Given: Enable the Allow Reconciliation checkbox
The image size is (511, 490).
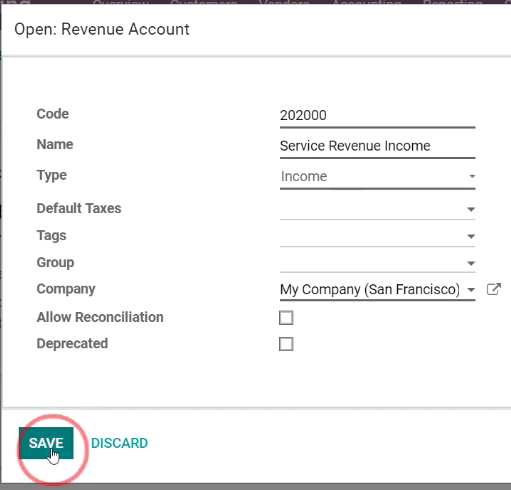Looking at the screenshot, I should pyautogui.click(x=286, y=318).
